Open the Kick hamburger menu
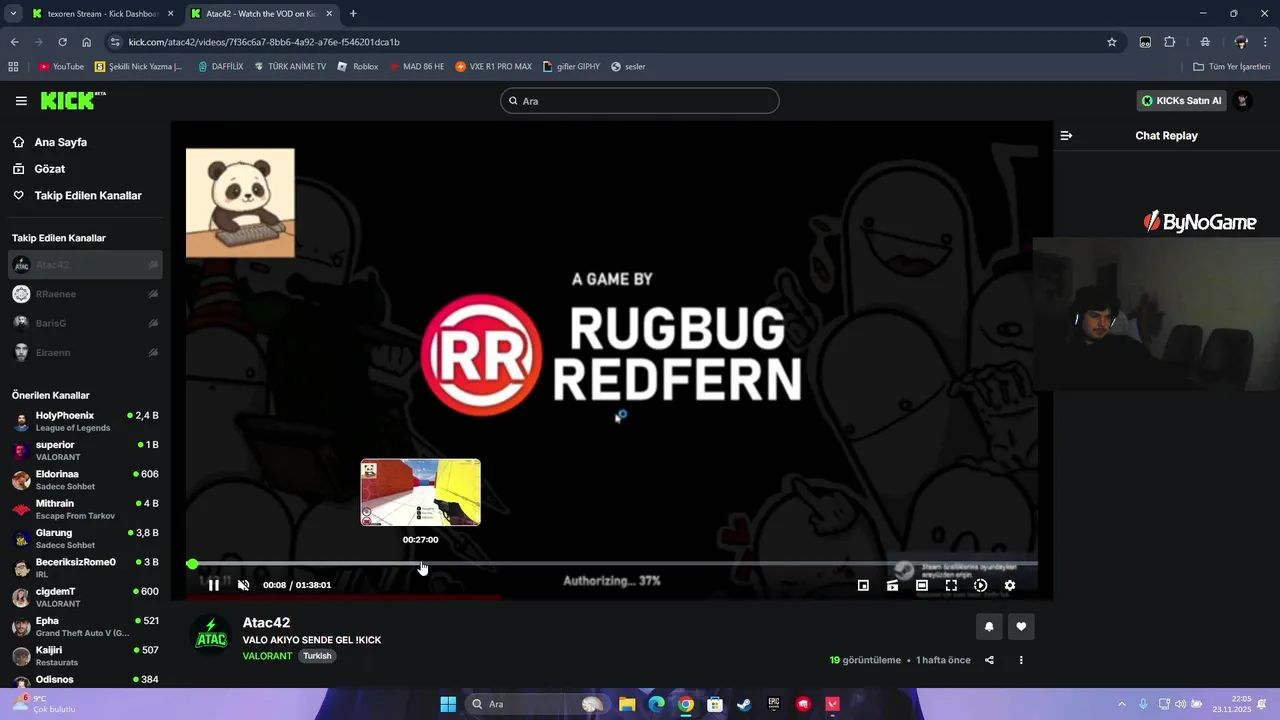1280x720 pixels. click(21, 101)
